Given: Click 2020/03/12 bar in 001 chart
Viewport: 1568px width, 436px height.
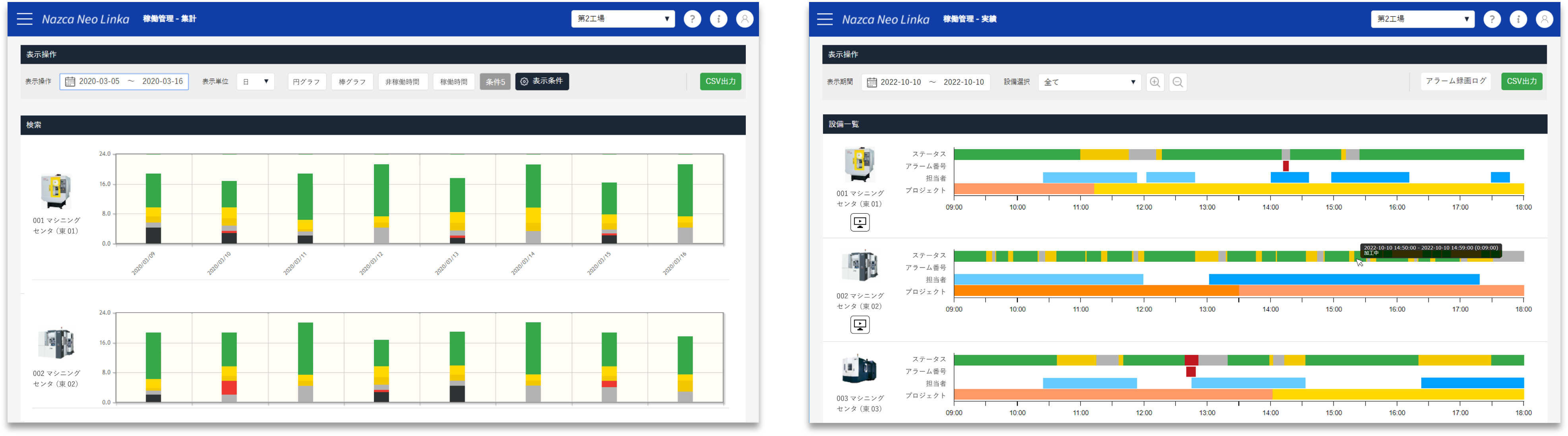Looking at the screenshot, I should coord(381,204).
